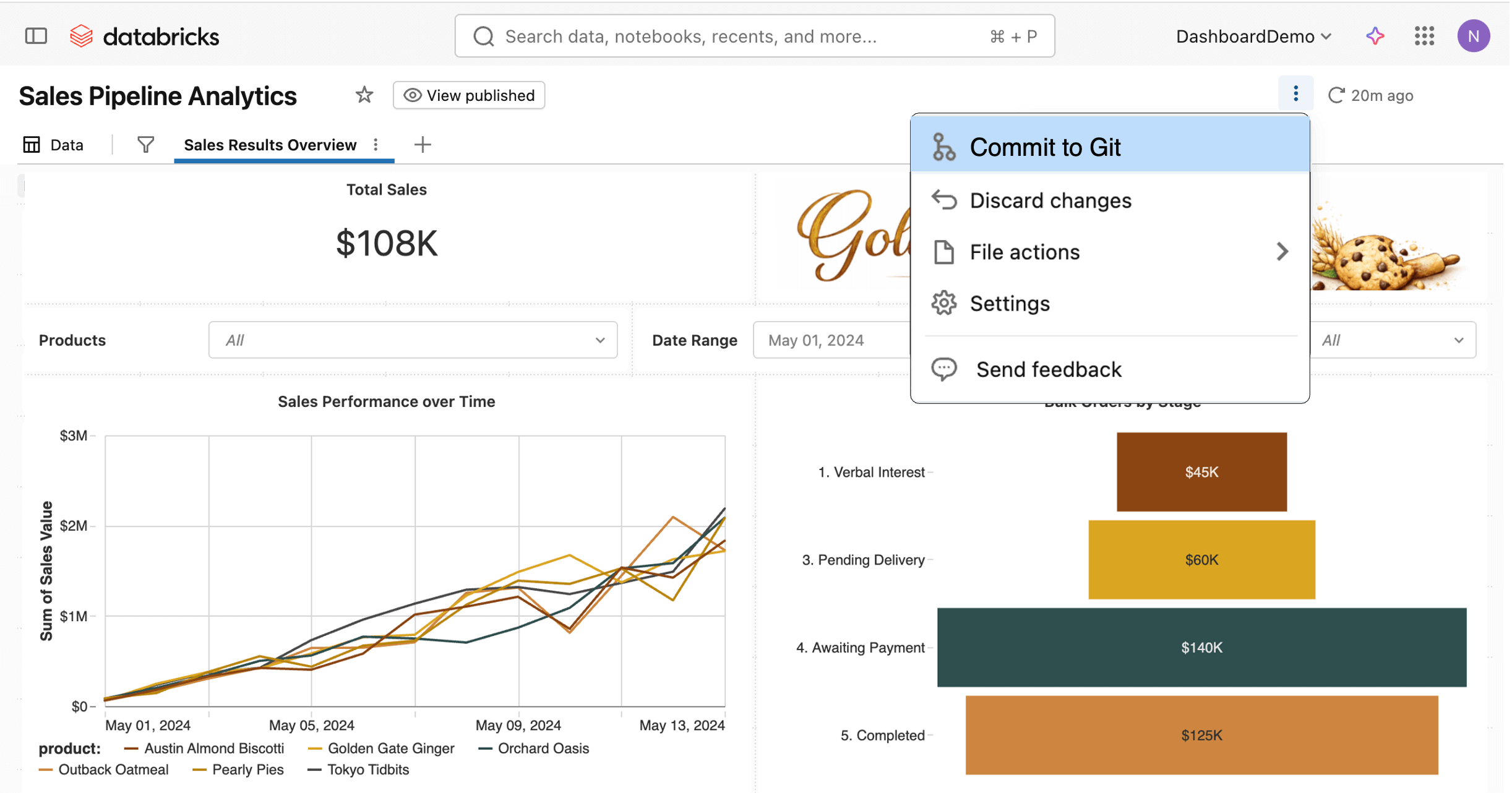Open the apps grid switcher
Screen dimensions: 1512x793
click(x=1424, y=36)
